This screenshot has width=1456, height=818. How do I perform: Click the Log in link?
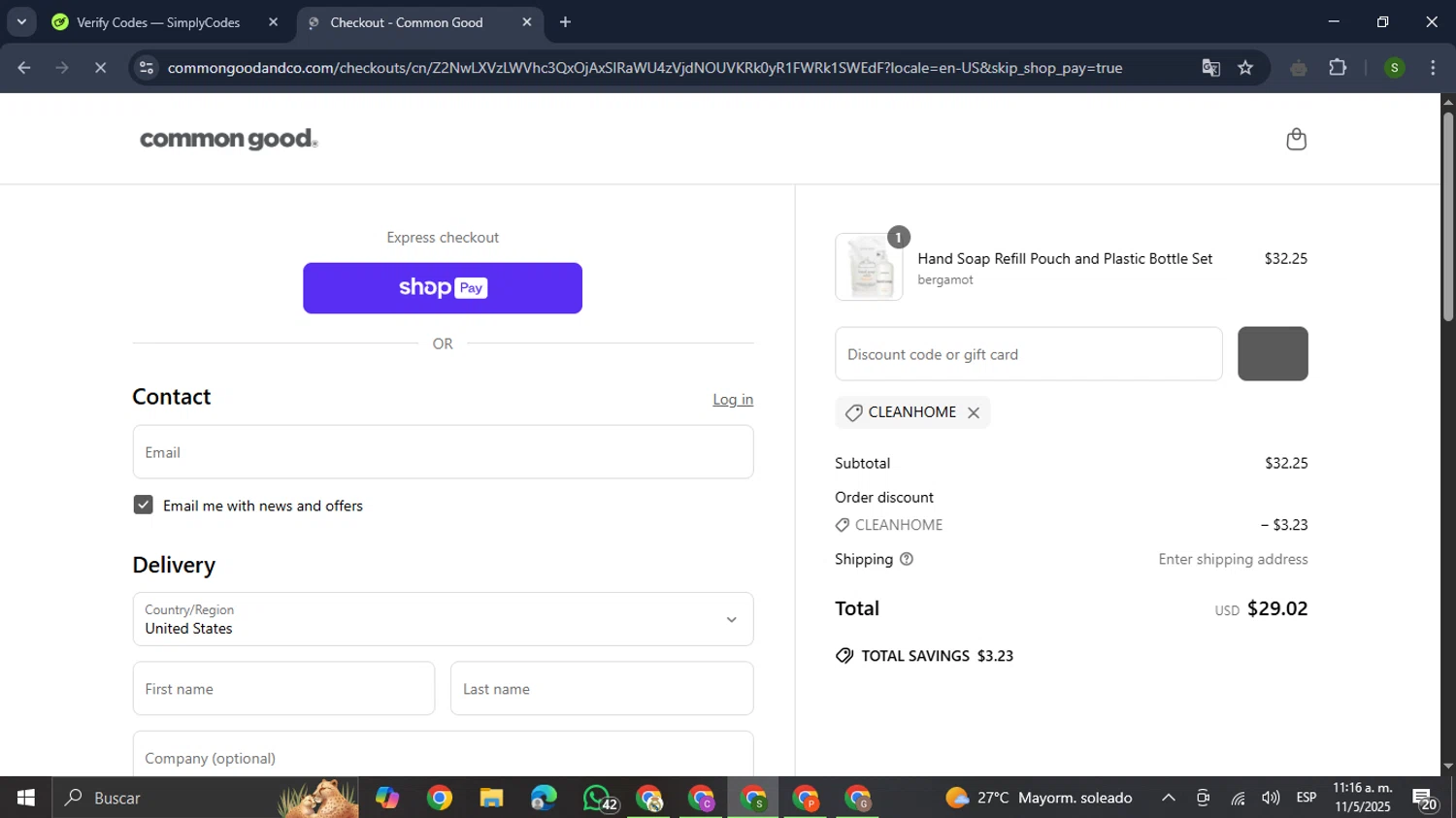[x=733, y=400]
